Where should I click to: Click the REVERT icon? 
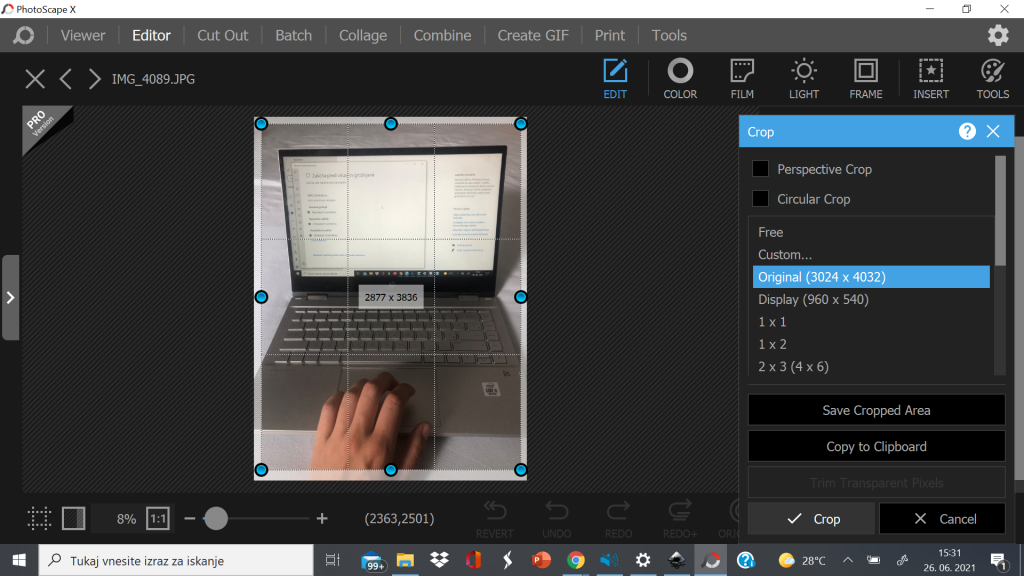tap(494, 520)
